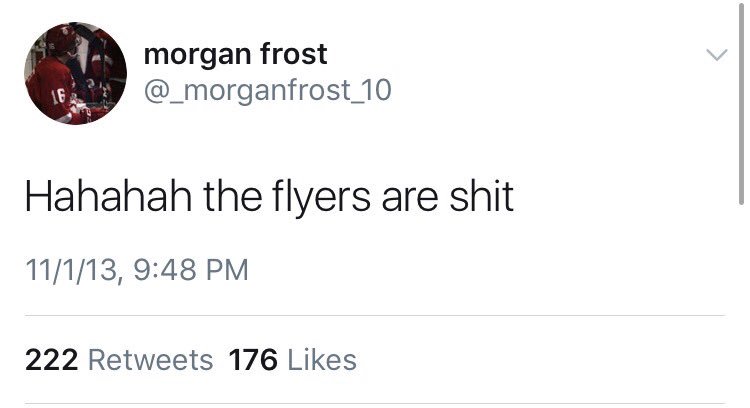Viewport: 750px width, 408px height.
Task: Select the tweet text about the flyers
Action: (269, 197)
